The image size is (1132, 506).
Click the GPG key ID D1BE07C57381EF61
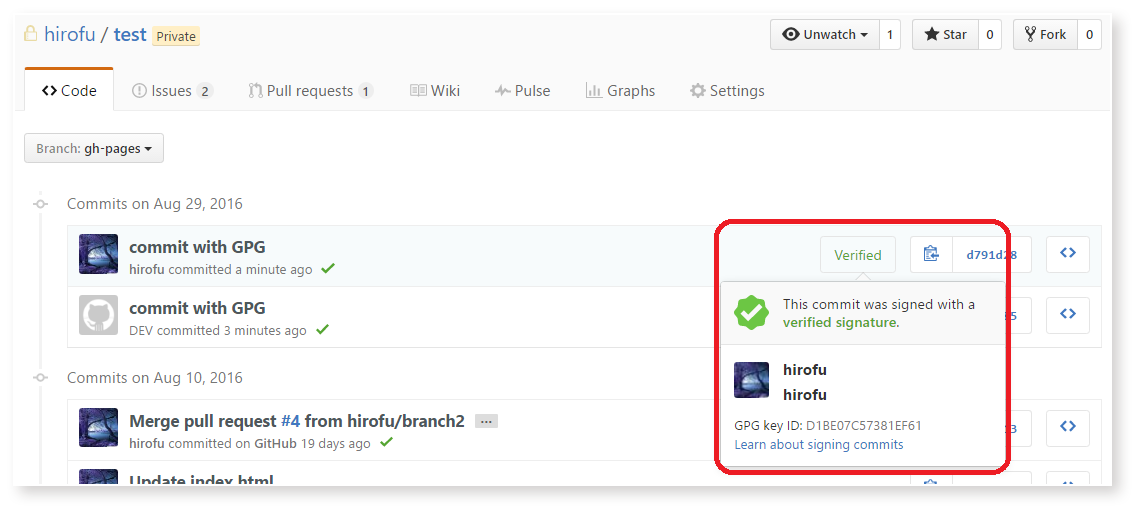click(x=863, y=426)
